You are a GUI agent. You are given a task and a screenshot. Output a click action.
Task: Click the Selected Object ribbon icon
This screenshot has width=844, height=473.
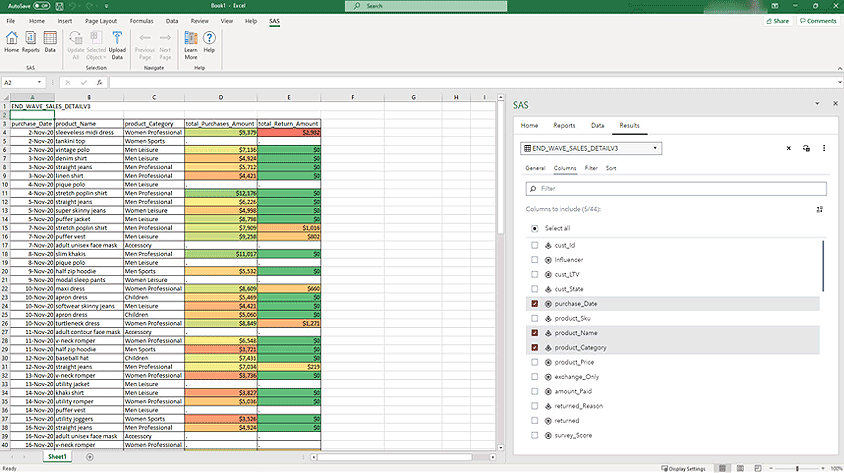pyautogui.click(x=96, y=45)
